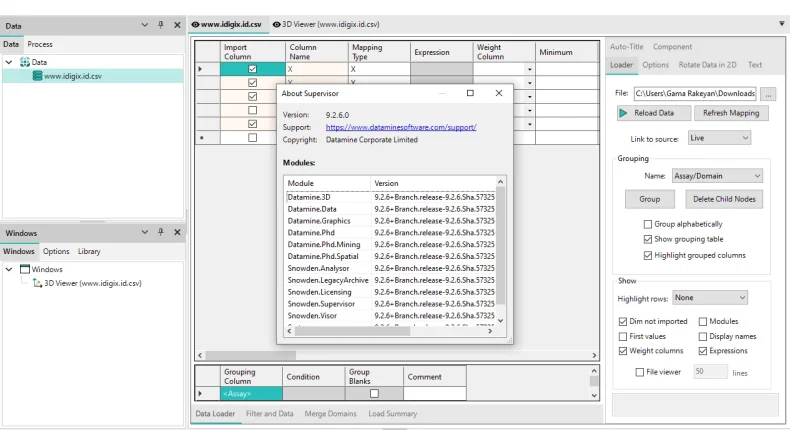Select 3D Viewer (www.idigix.id.csv) tree item
This screenshot has height=430, width=790.
pyautogui.click(x=93, y=283)
